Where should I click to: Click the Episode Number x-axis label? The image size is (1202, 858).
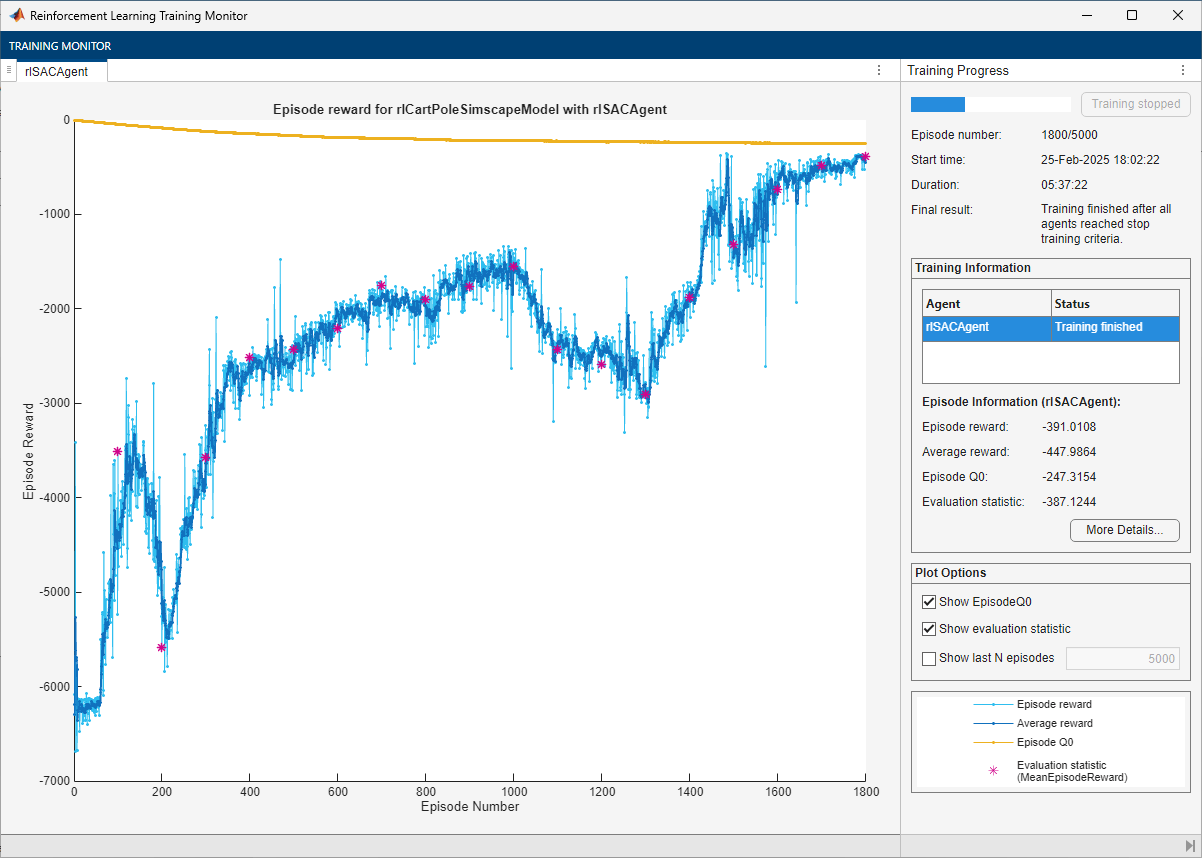click(469, 806)
